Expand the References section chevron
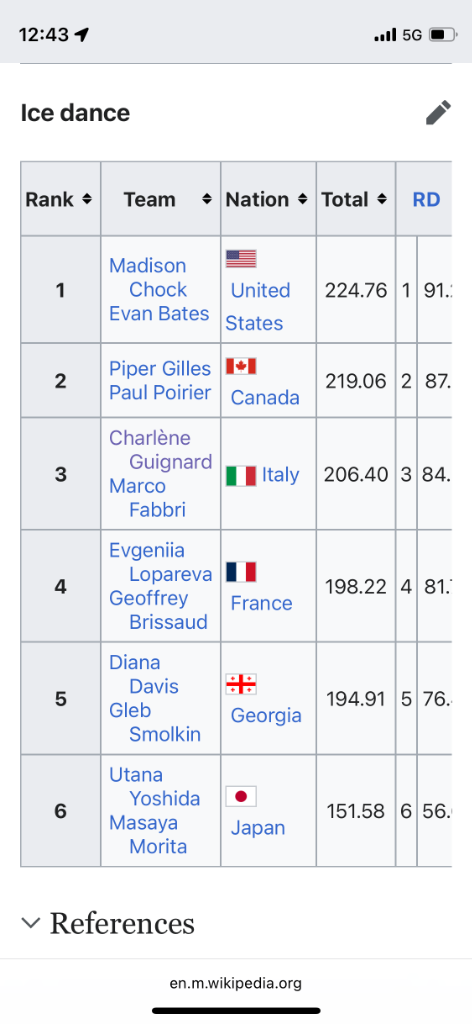 click(x=30, y=923)
